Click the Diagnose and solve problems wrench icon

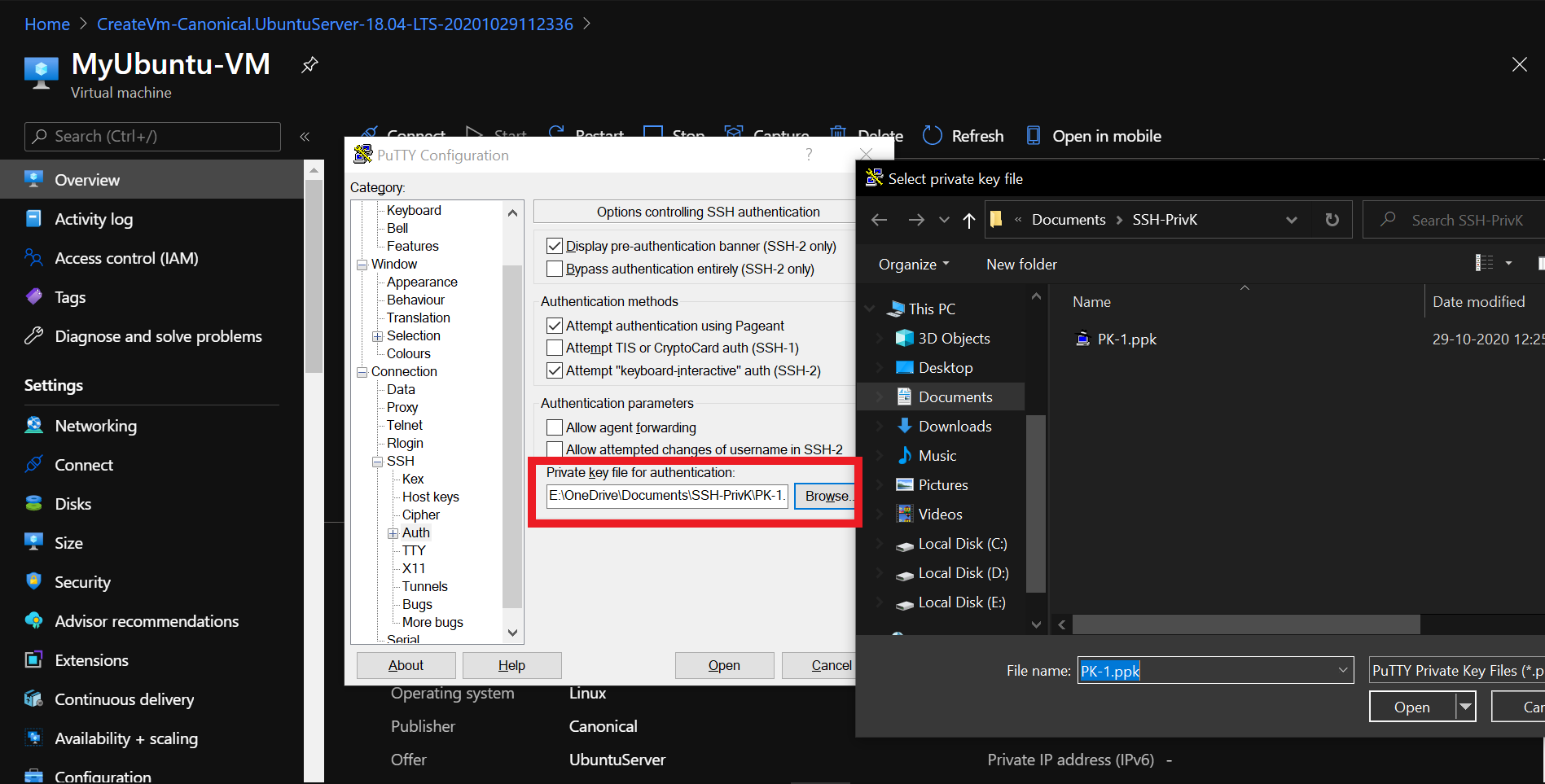tap(33, 335)
